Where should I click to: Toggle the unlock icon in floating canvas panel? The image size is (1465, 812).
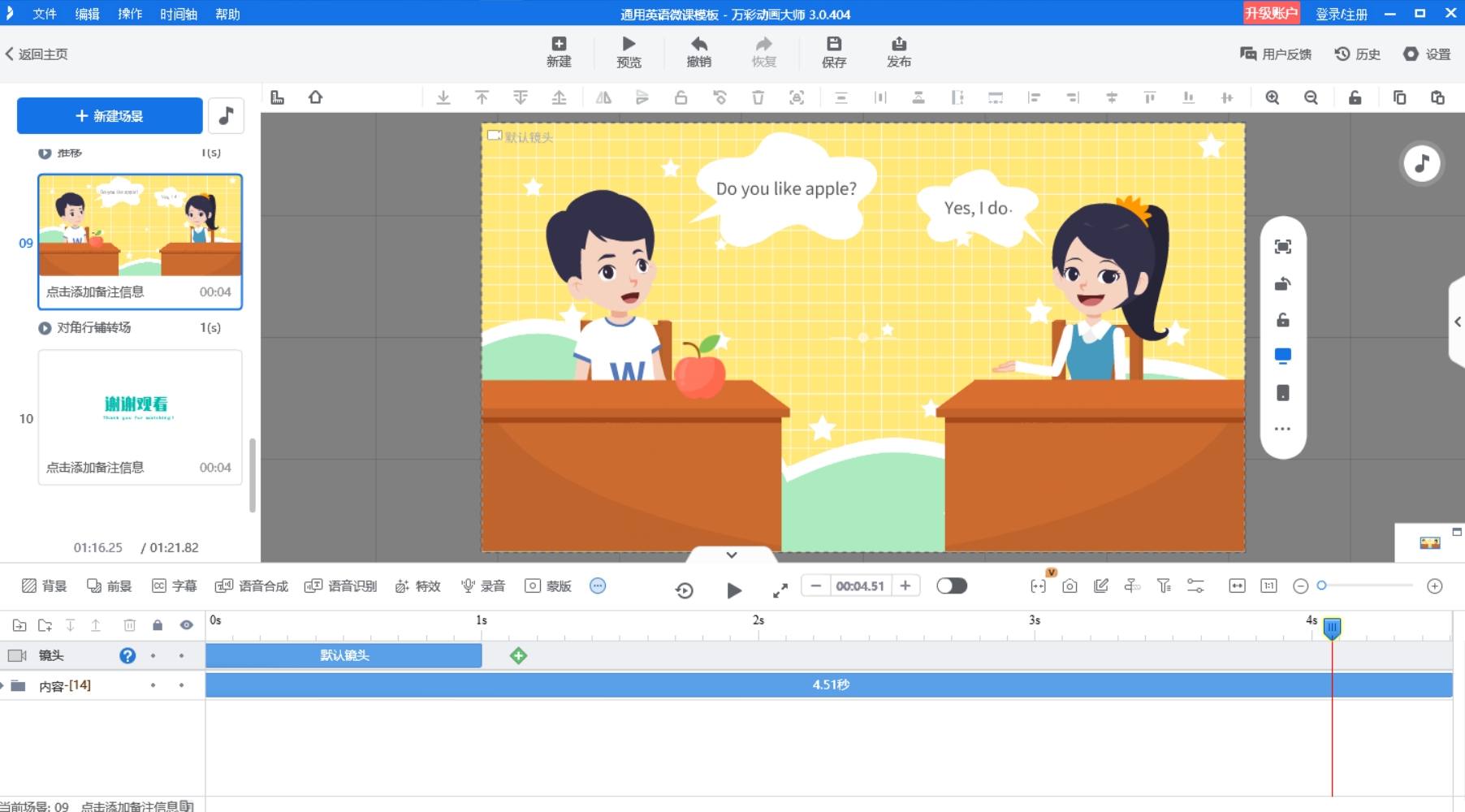[x=1283, y=320]
